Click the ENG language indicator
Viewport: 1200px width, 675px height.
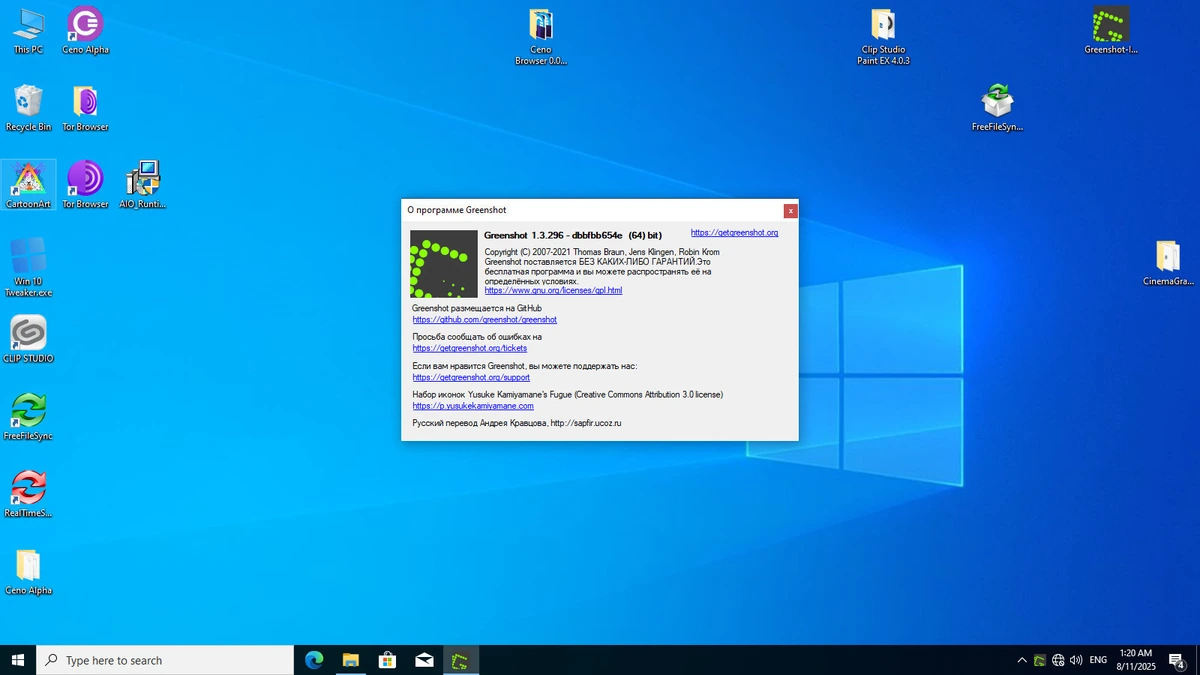1098,660
